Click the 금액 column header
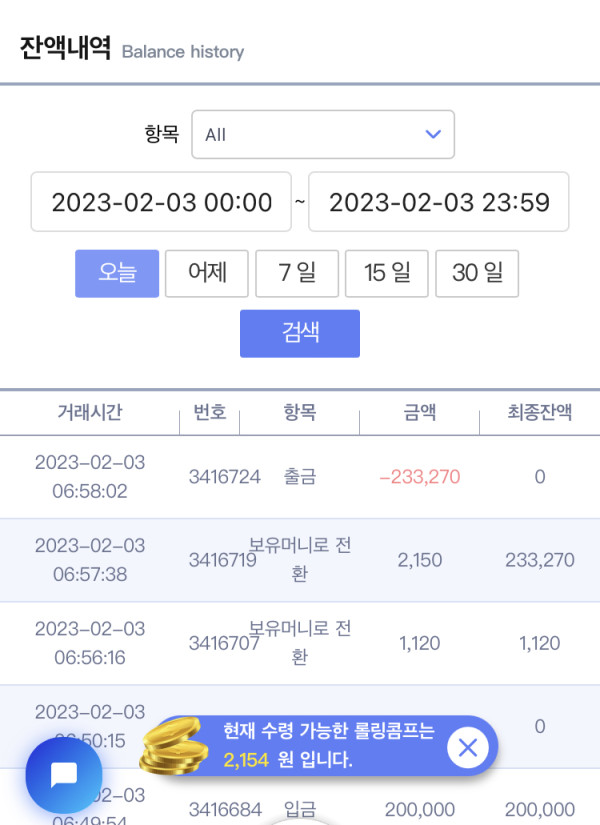The height and width of the screenshot is (825, 600). (x=419, y=412)
